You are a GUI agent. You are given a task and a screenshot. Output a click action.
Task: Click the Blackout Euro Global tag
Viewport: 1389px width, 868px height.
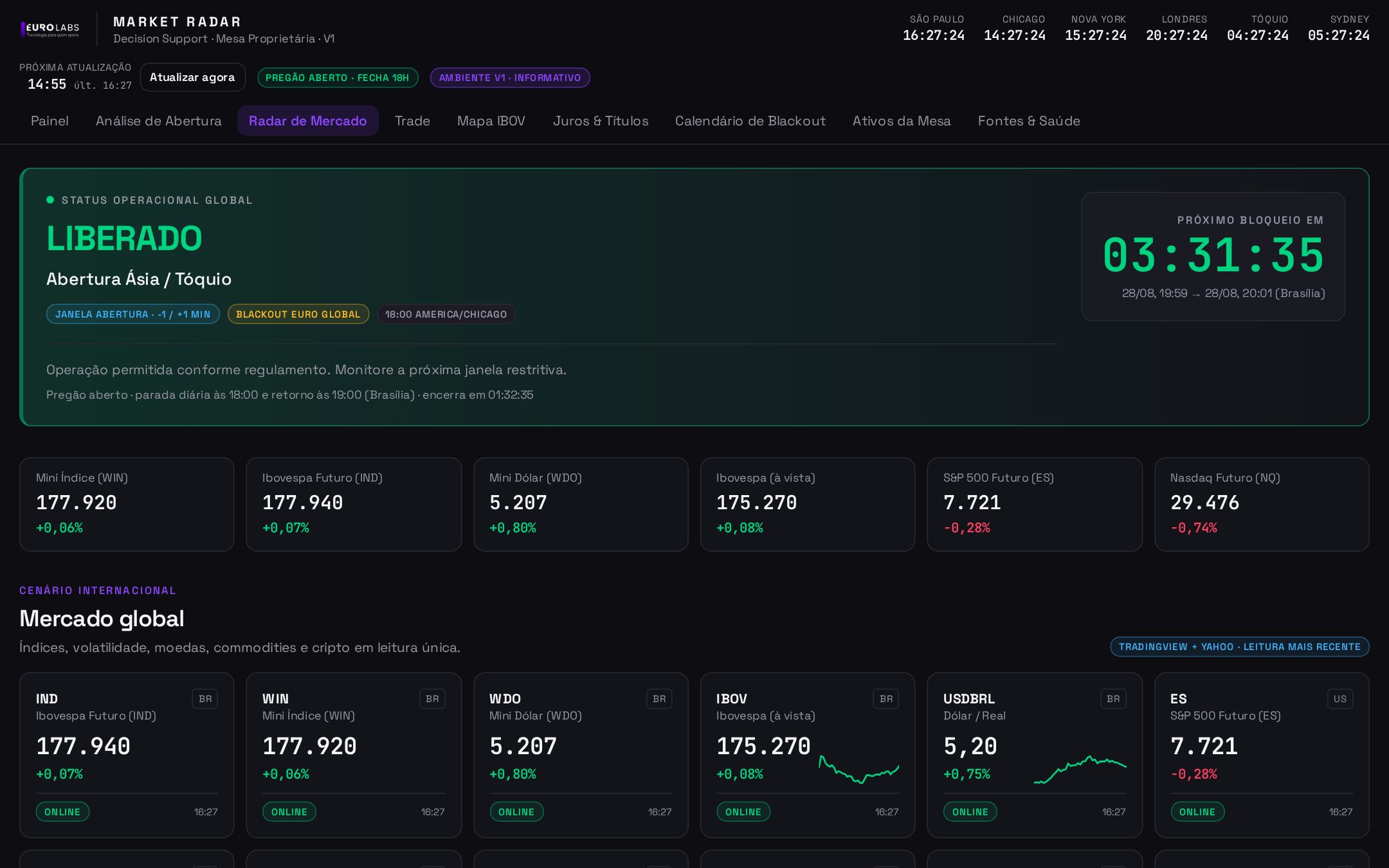tap(298, 314)
